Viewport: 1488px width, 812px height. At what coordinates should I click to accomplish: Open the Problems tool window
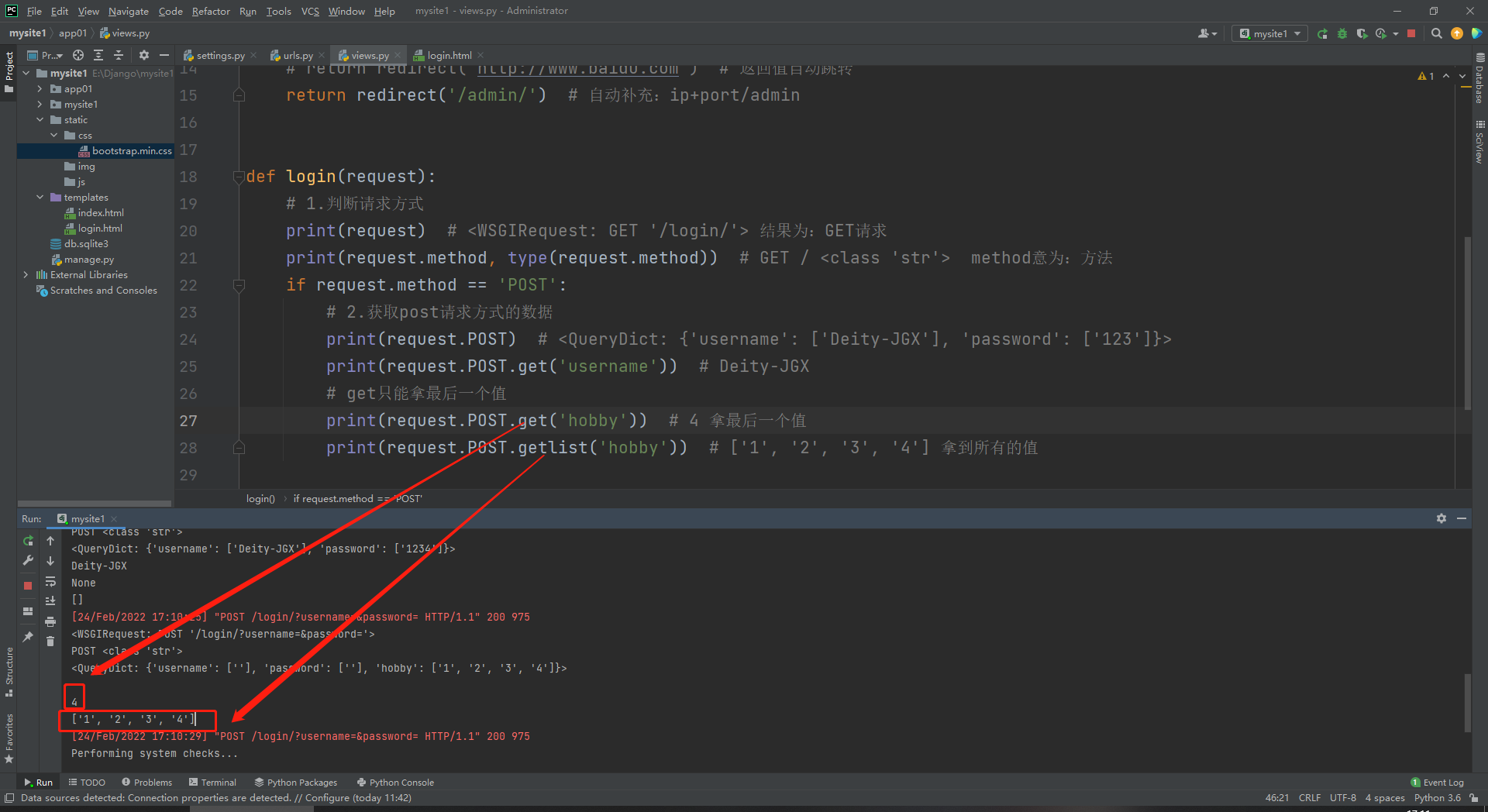coord(146,783)
